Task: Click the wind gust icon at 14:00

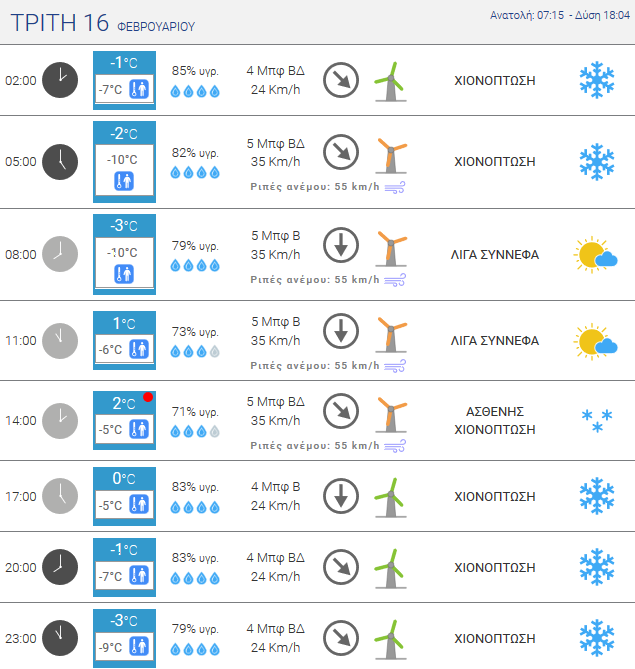Action: pyautogui.click(x=394, y=445)
